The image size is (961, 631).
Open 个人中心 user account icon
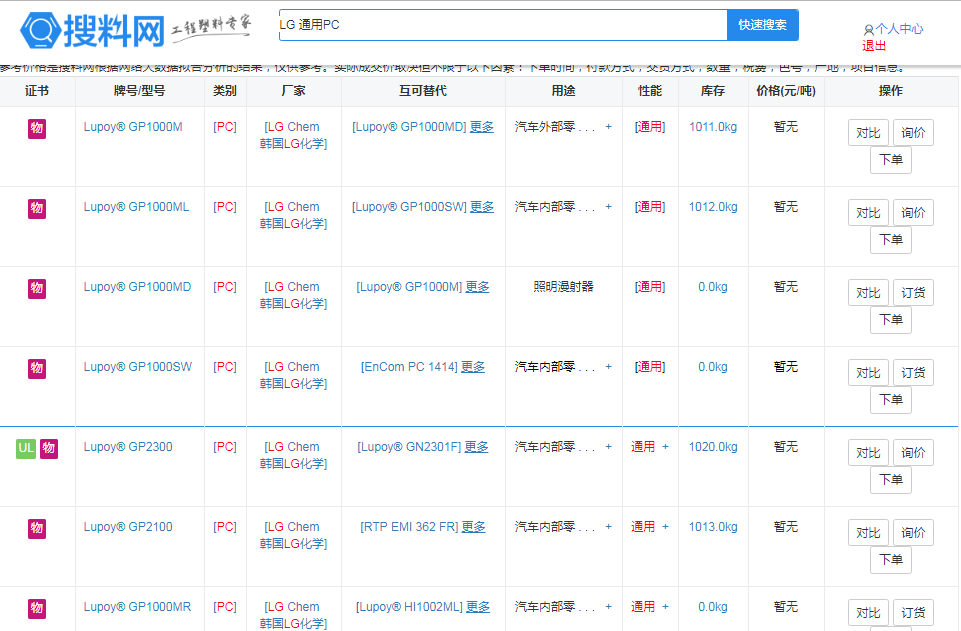[x=868, y=30]
